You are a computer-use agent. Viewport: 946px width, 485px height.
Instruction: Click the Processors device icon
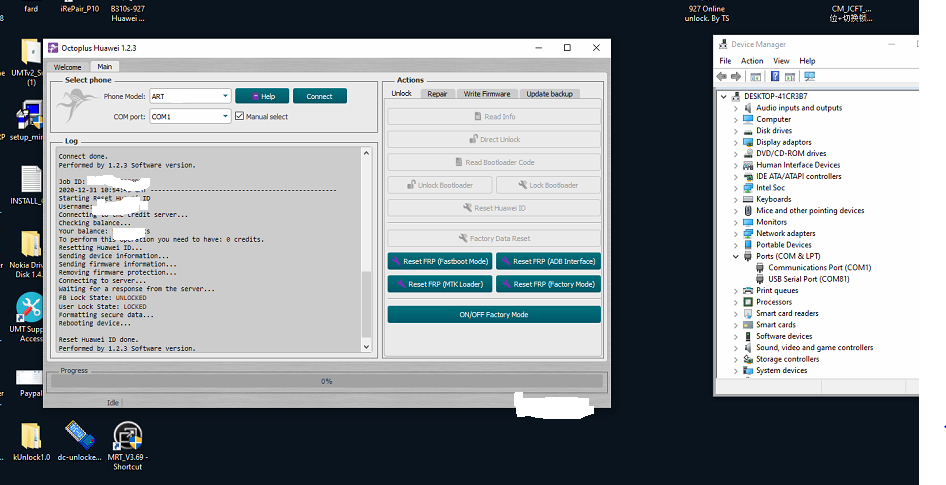[749, 302]
